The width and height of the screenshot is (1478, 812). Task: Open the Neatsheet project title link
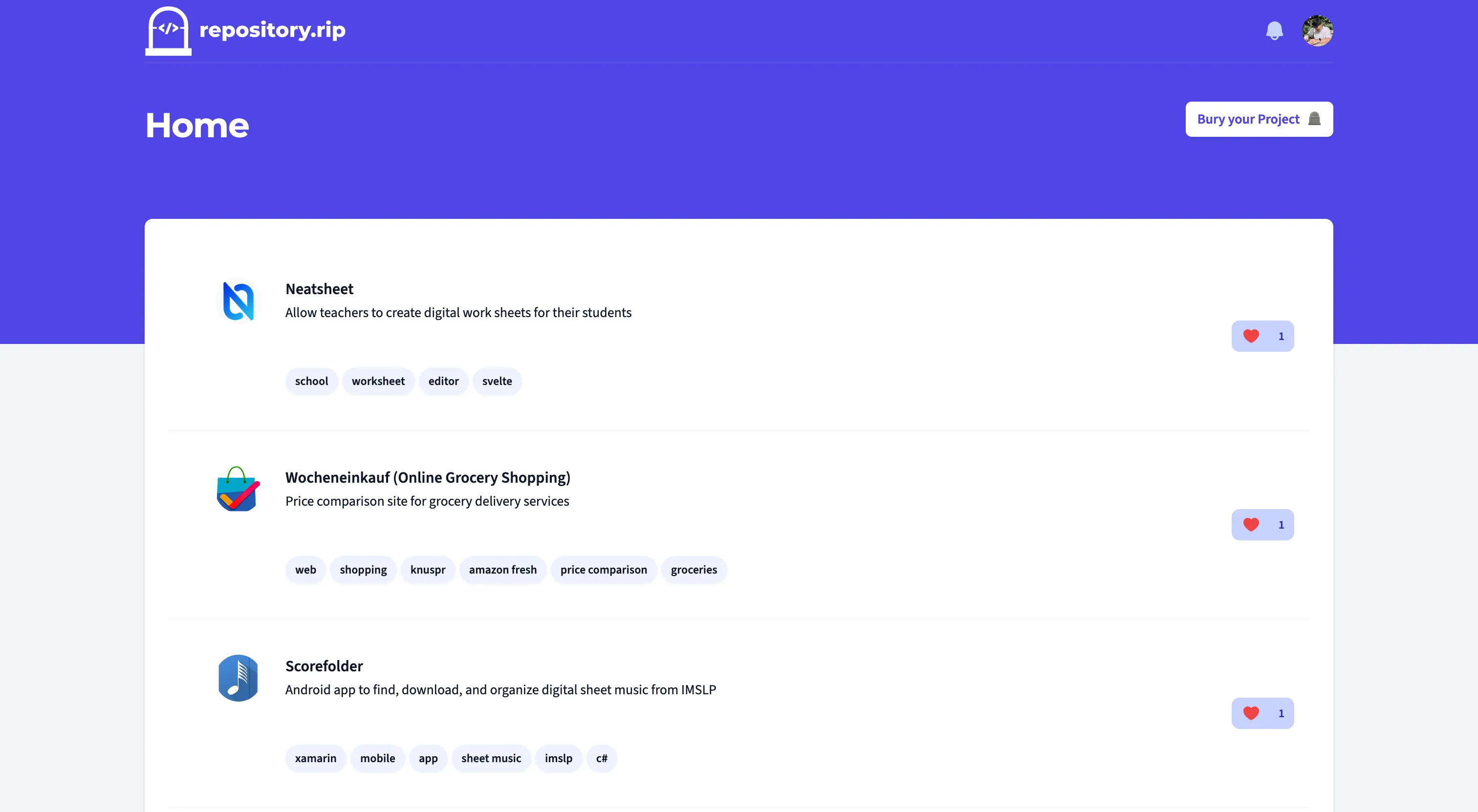[x=319, y=288]
